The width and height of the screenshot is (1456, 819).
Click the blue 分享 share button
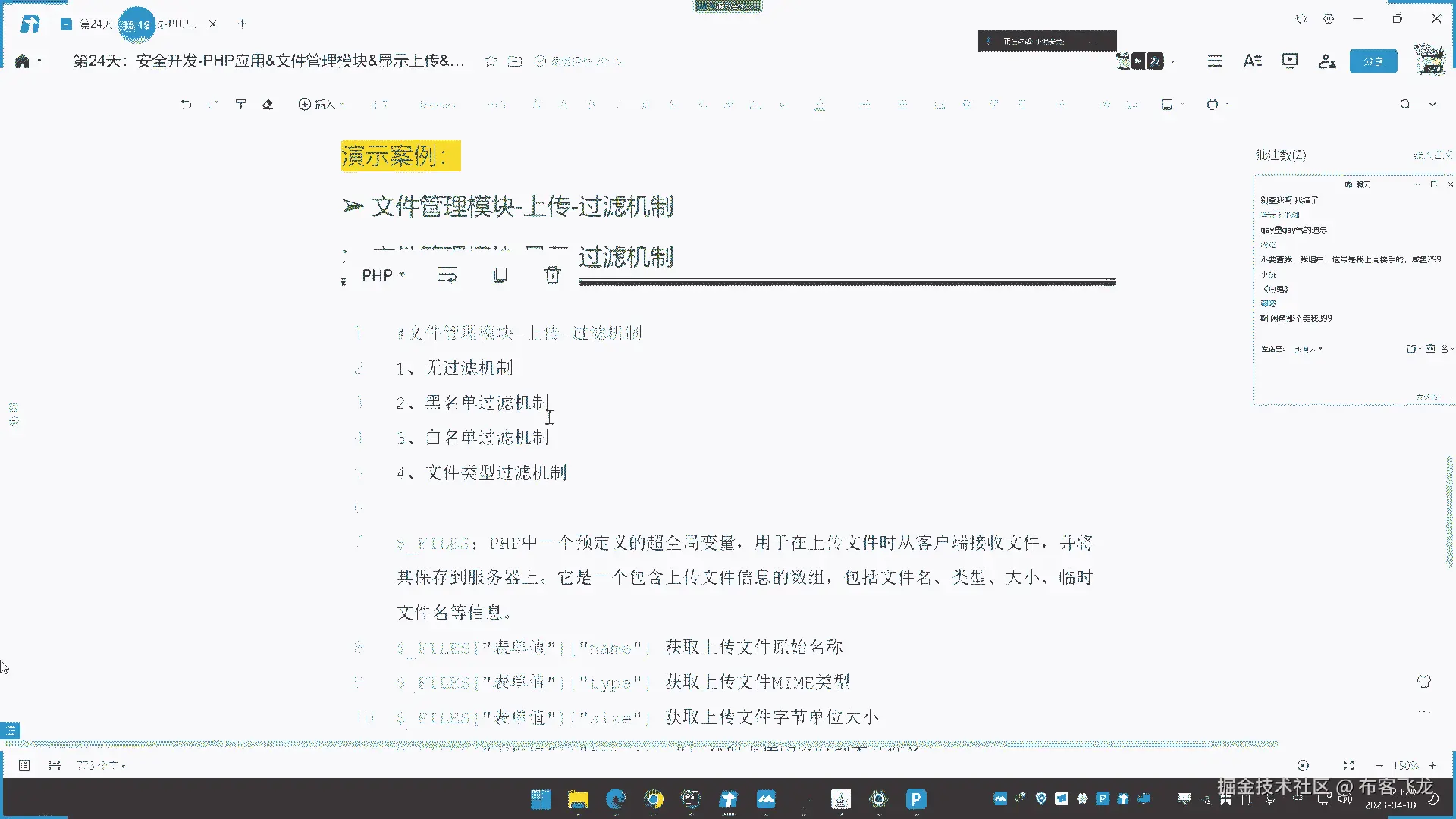tap(1373, 61)
